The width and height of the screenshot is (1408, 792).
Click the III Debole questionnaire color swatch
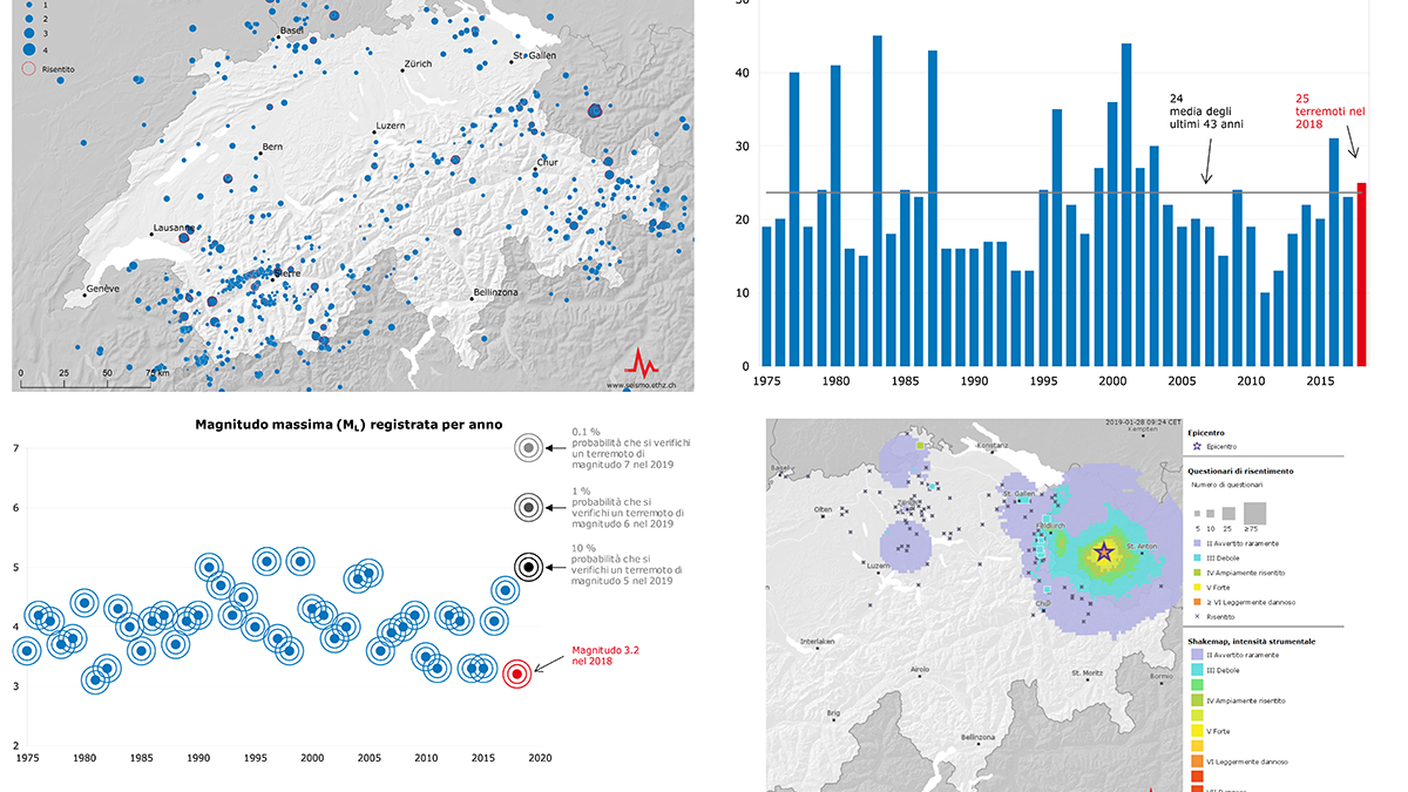pyautogui.click(x=1196, y=557)
